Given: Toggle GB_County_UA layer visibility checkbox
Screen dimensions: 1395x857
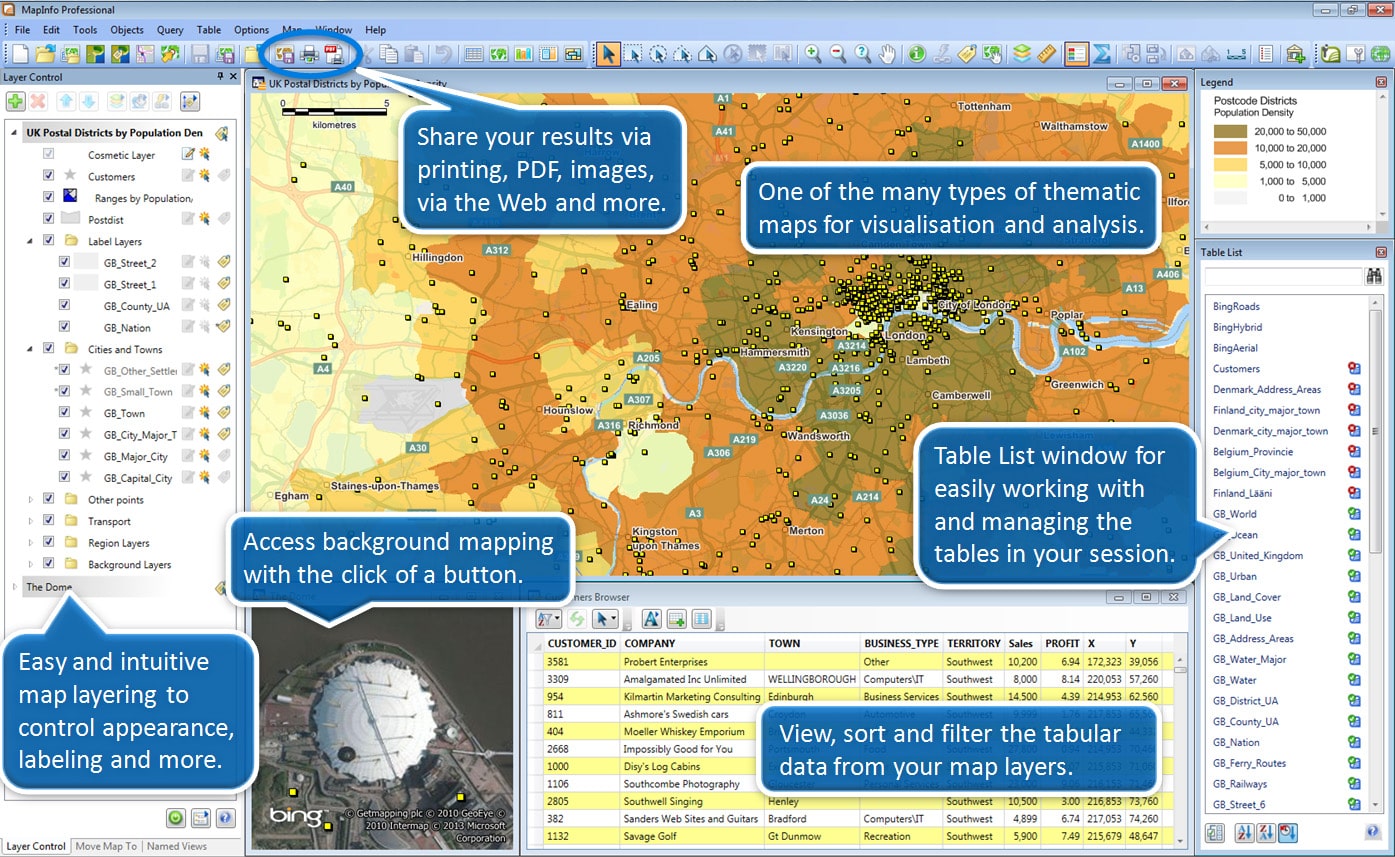Looking at the screenshot, I should click(x=64, y=305).
